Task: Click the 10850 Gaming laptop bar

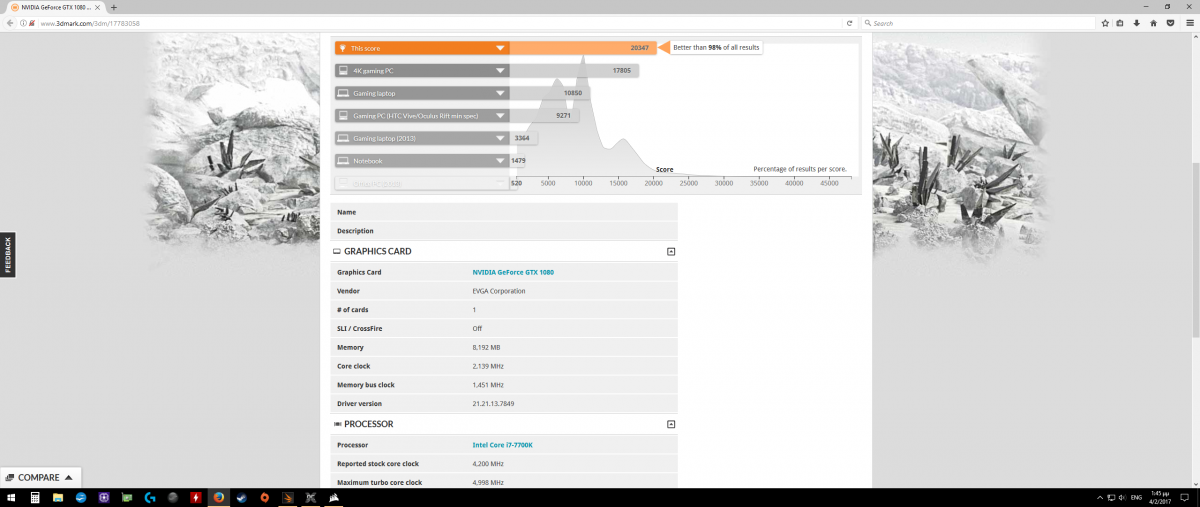Action: (548, 93)
